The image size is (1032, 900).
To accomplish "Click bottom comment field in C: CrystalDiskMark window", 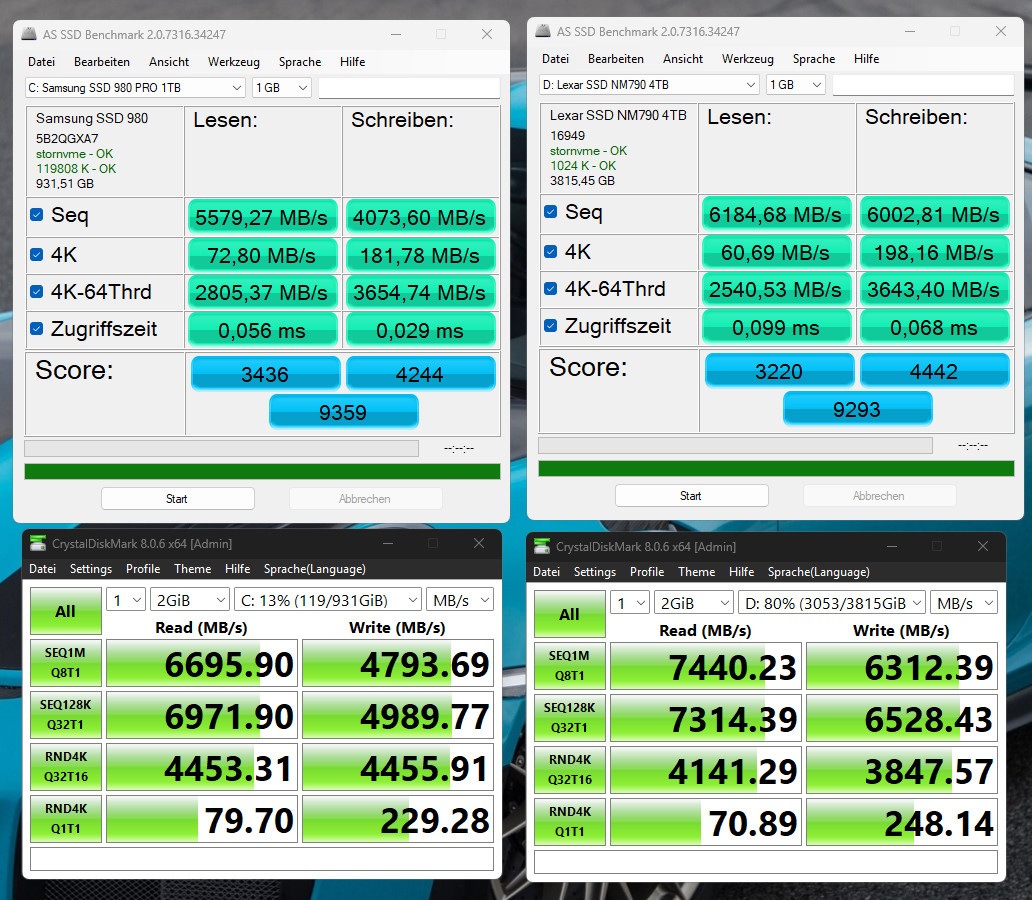I will (262, 859).
